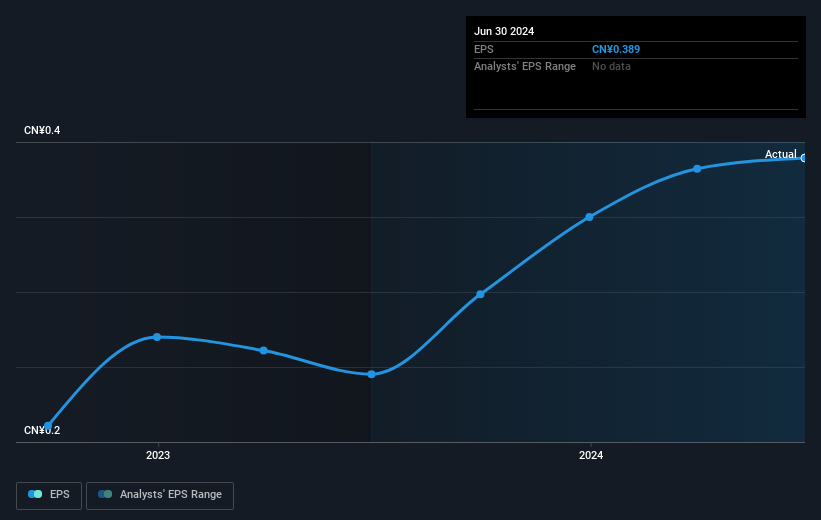The width and height of the screenshot is (821, 520).
Task: Toggle the Analysts' EPS Range legend button
Action: [160, 495]
